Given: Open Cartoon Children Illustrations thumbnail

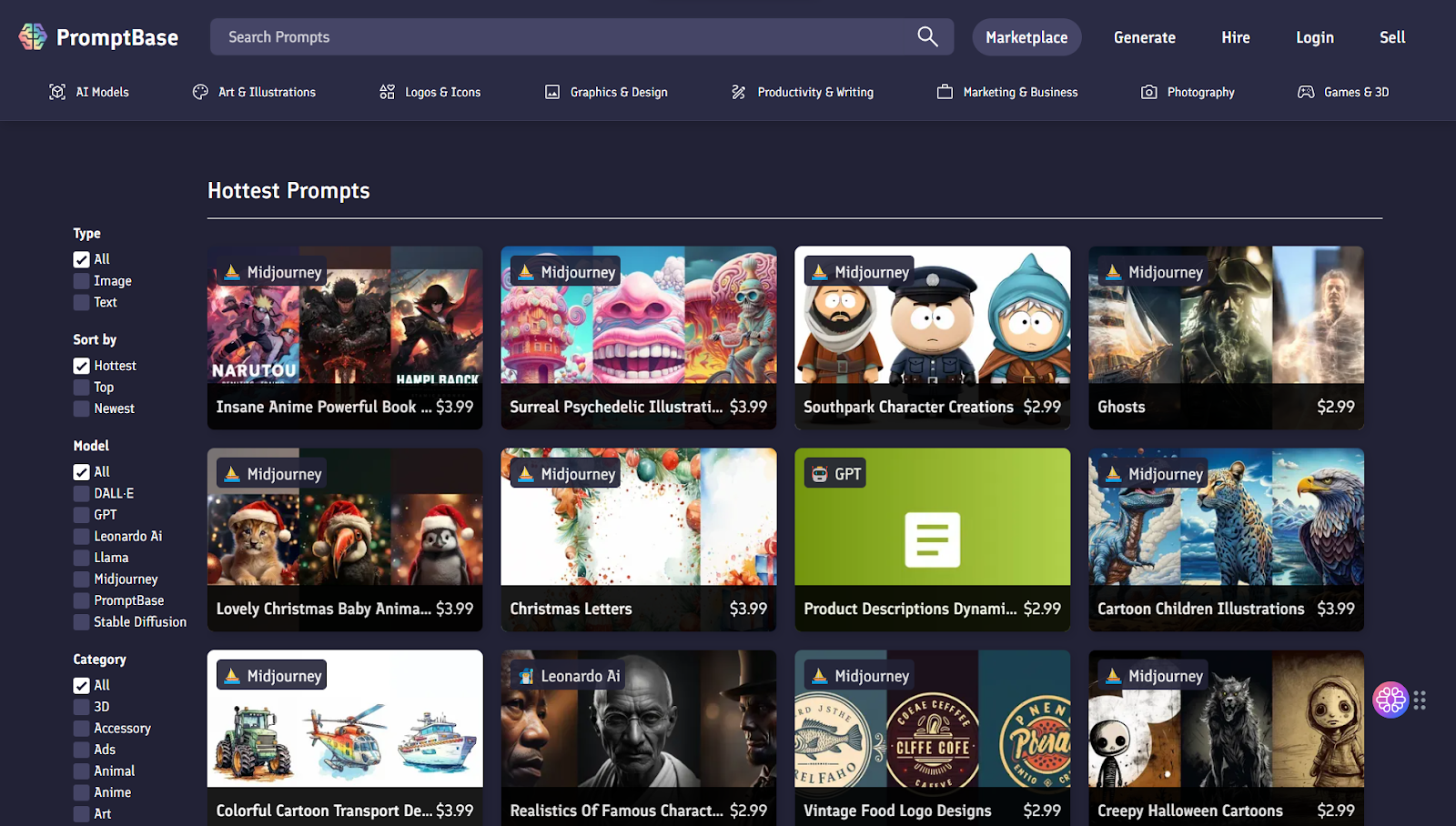Looking at the screenshot, I should coord(1226,517).
